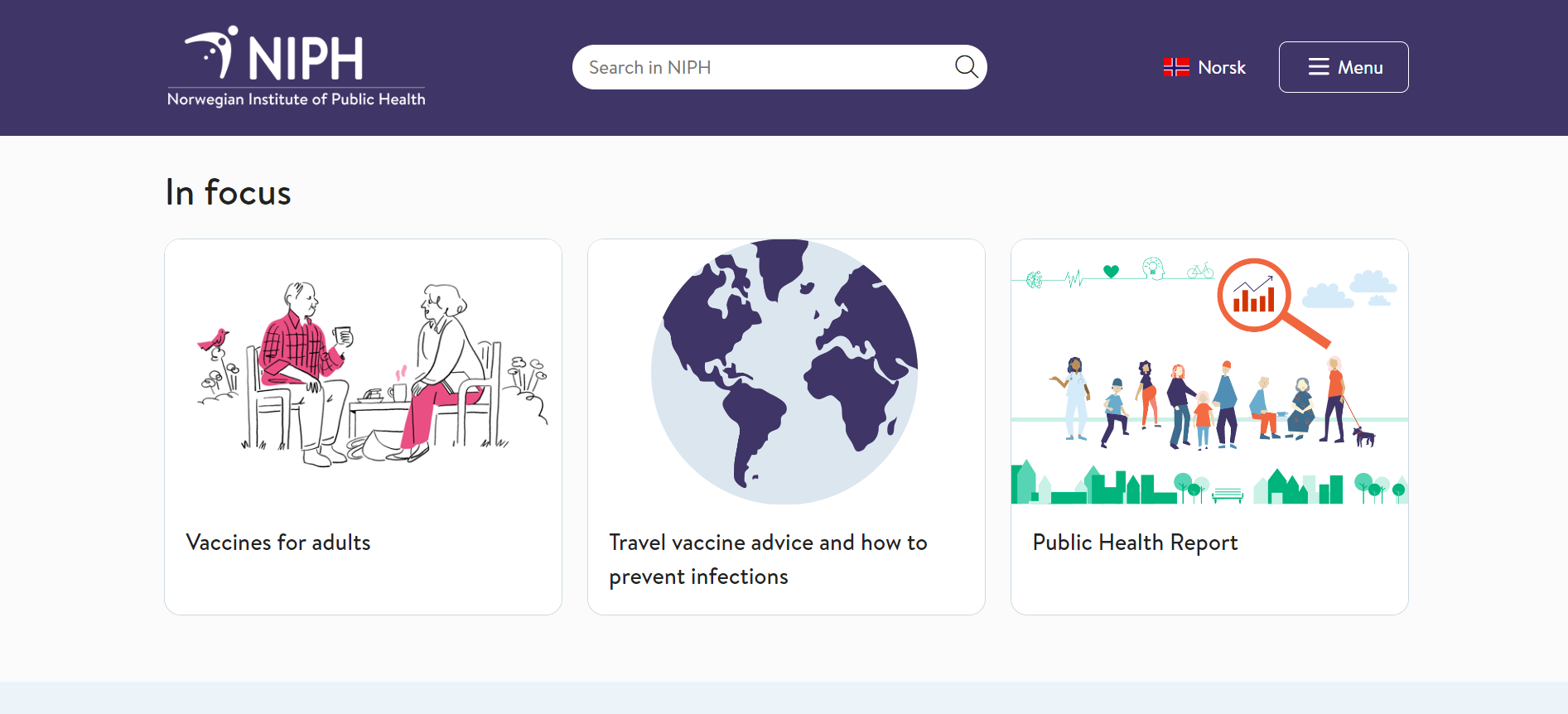Click the Norwegian Institute of Public Health text
The image size is (1568, 714).
pos(296,99)
